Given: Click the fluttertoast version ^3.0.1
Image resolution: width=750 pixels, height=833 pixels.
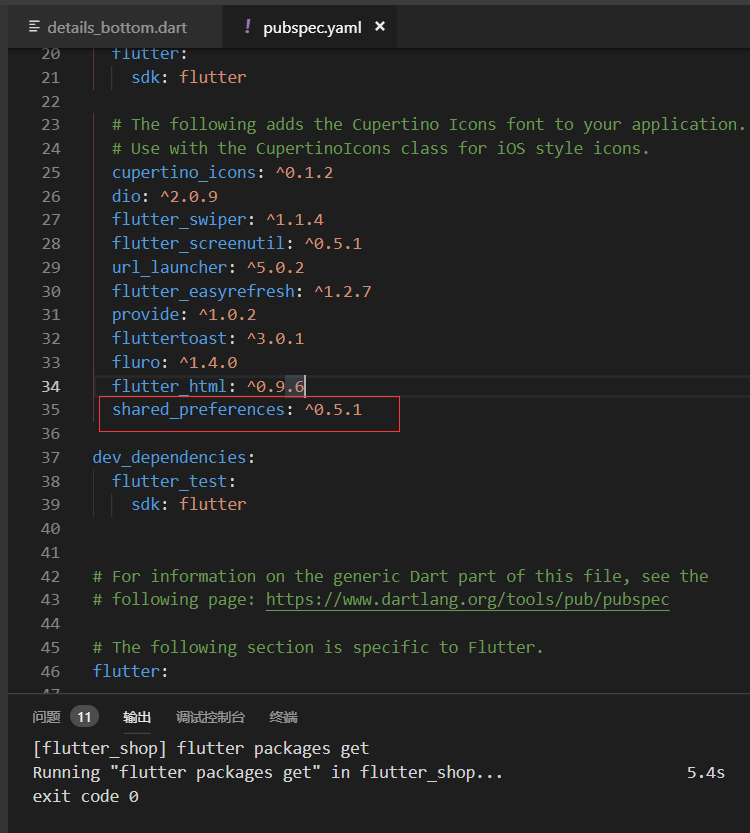Looking at the screenshot, I should point(276,338).
